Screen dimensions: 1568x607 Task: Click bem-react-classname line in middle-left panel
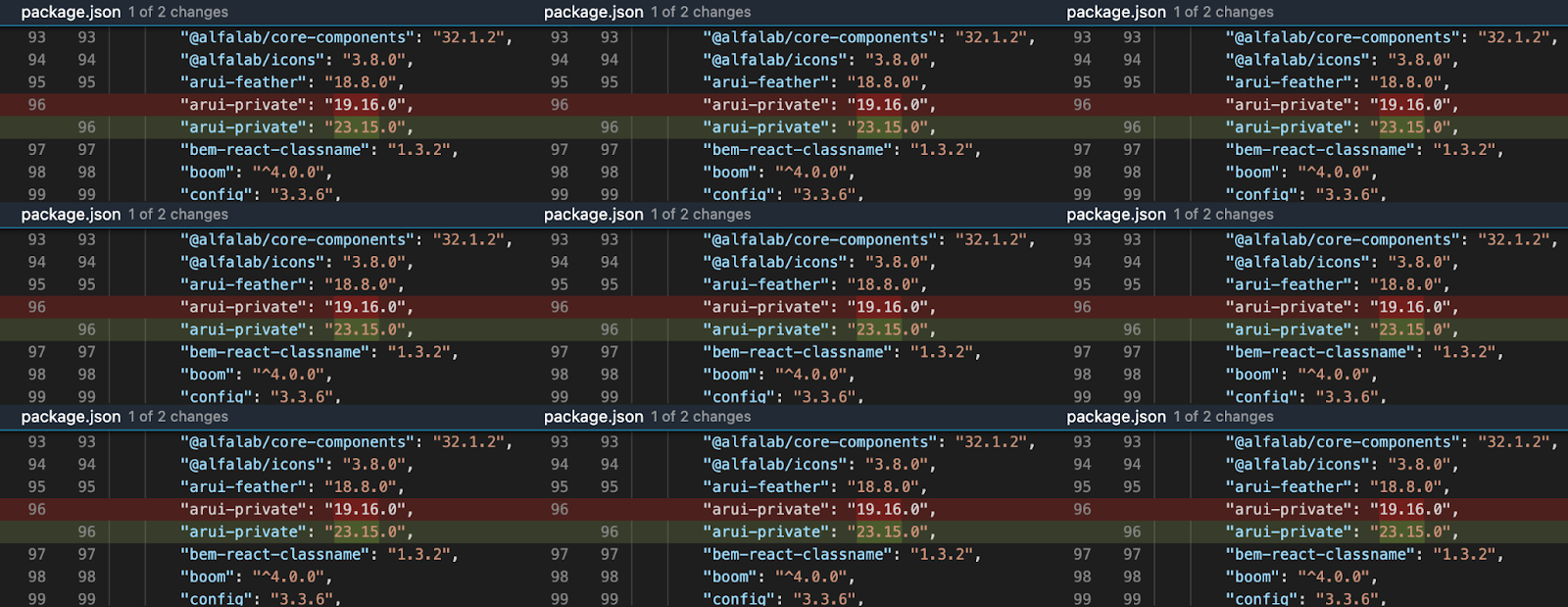click(318, 352)
